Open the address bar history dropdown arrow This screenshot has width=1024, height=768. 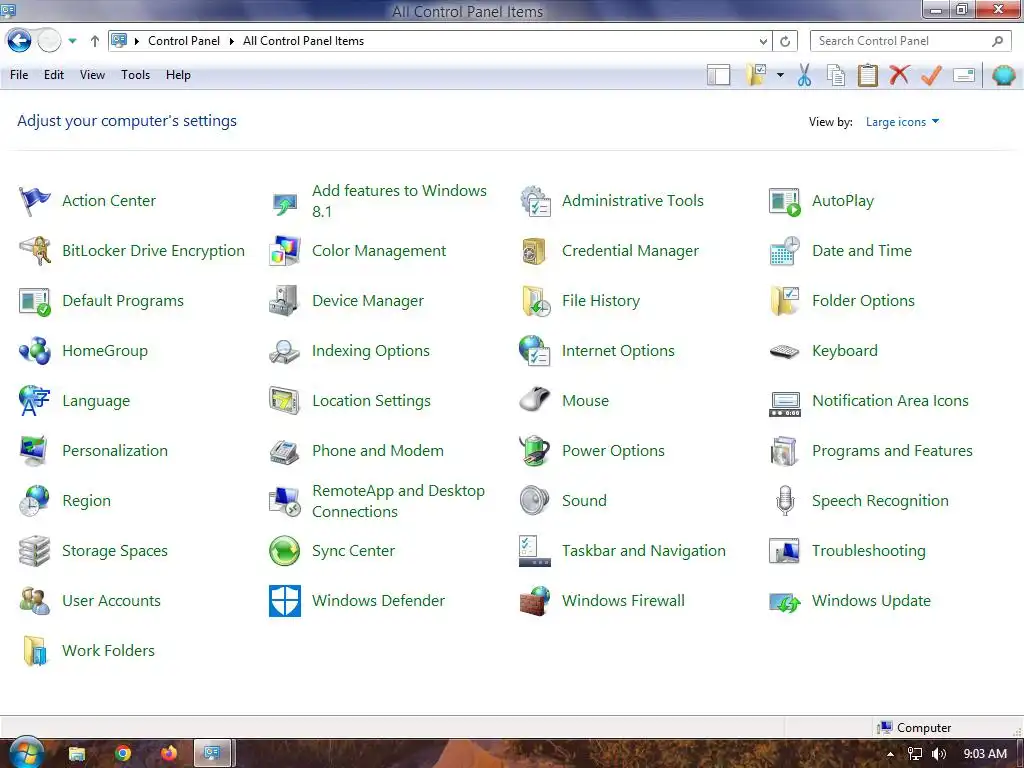tap(763, 41)
